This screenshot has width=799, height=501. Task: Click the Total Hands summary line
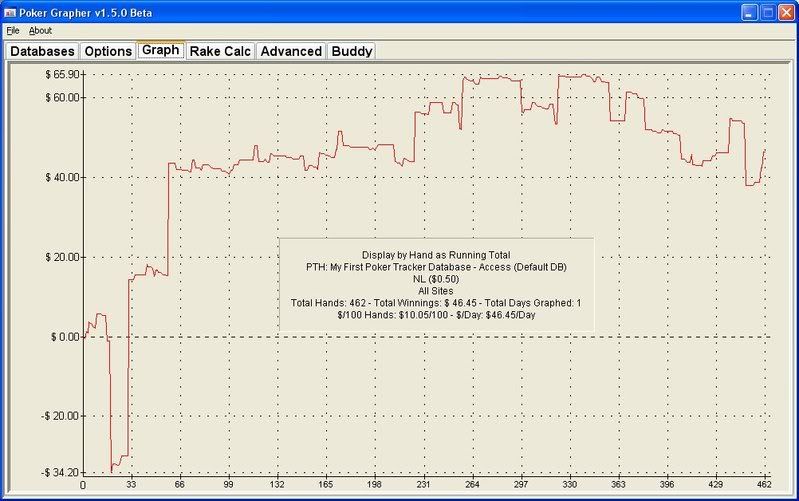coord(436,302)
